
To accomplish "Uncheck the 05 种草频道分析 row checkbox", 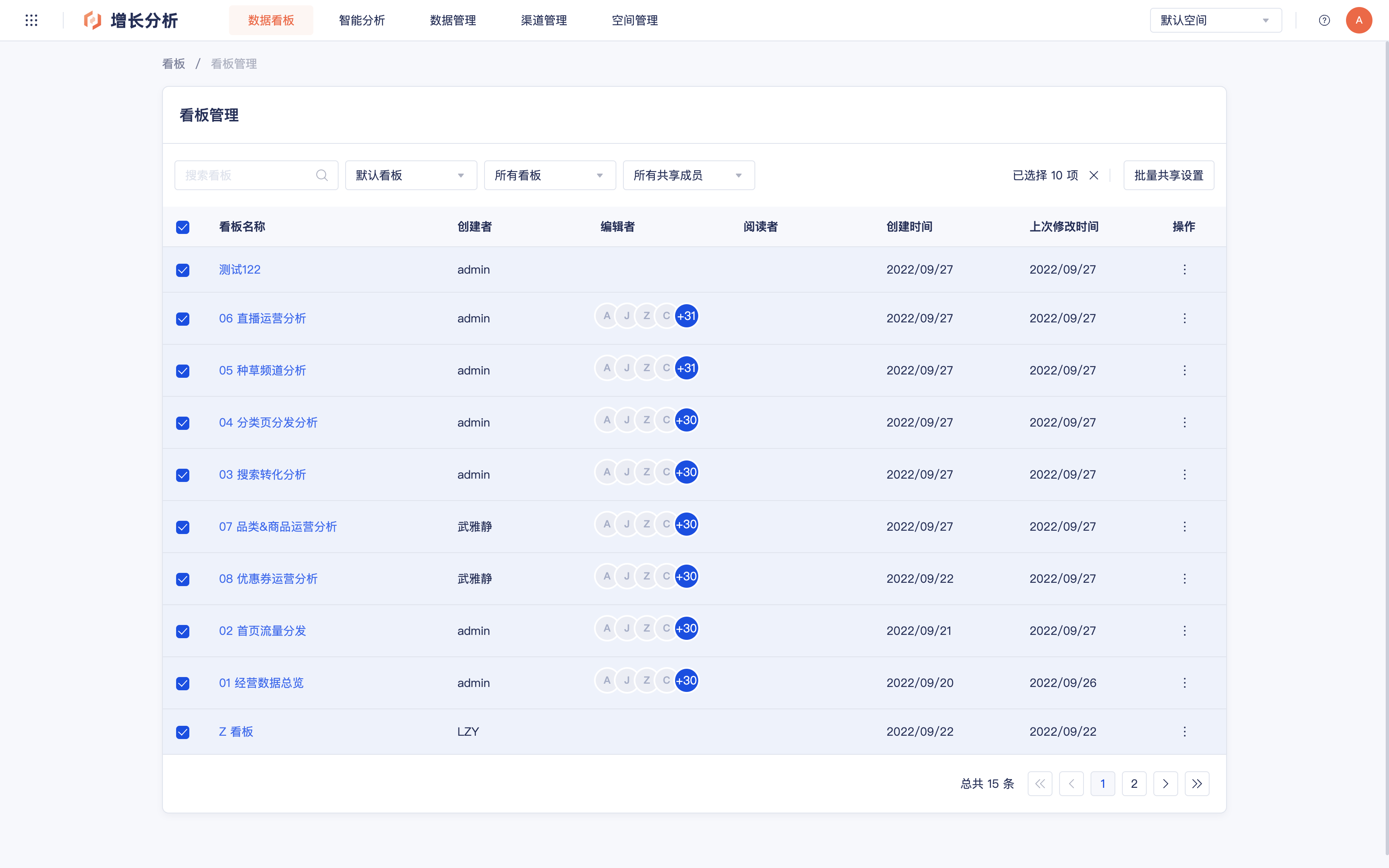I will [x=183, y=372].
